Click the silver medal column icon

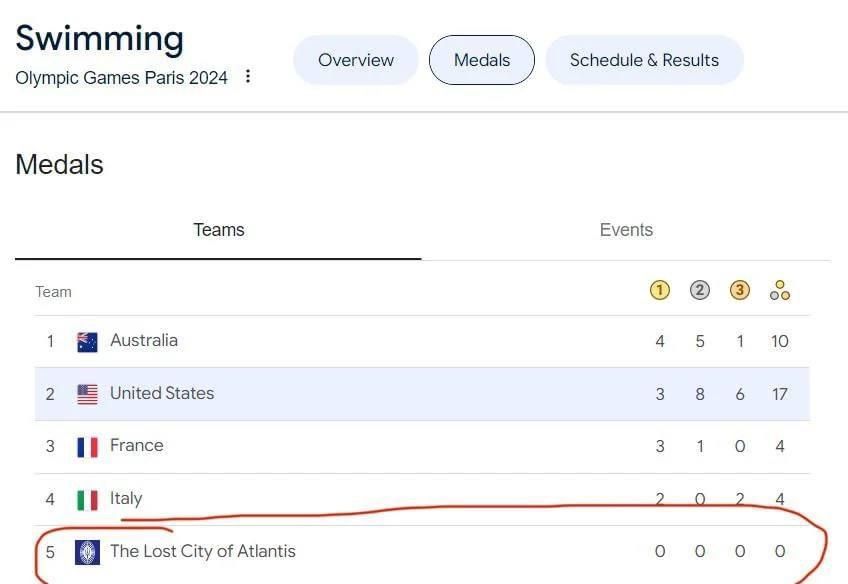tap(699, 290)
